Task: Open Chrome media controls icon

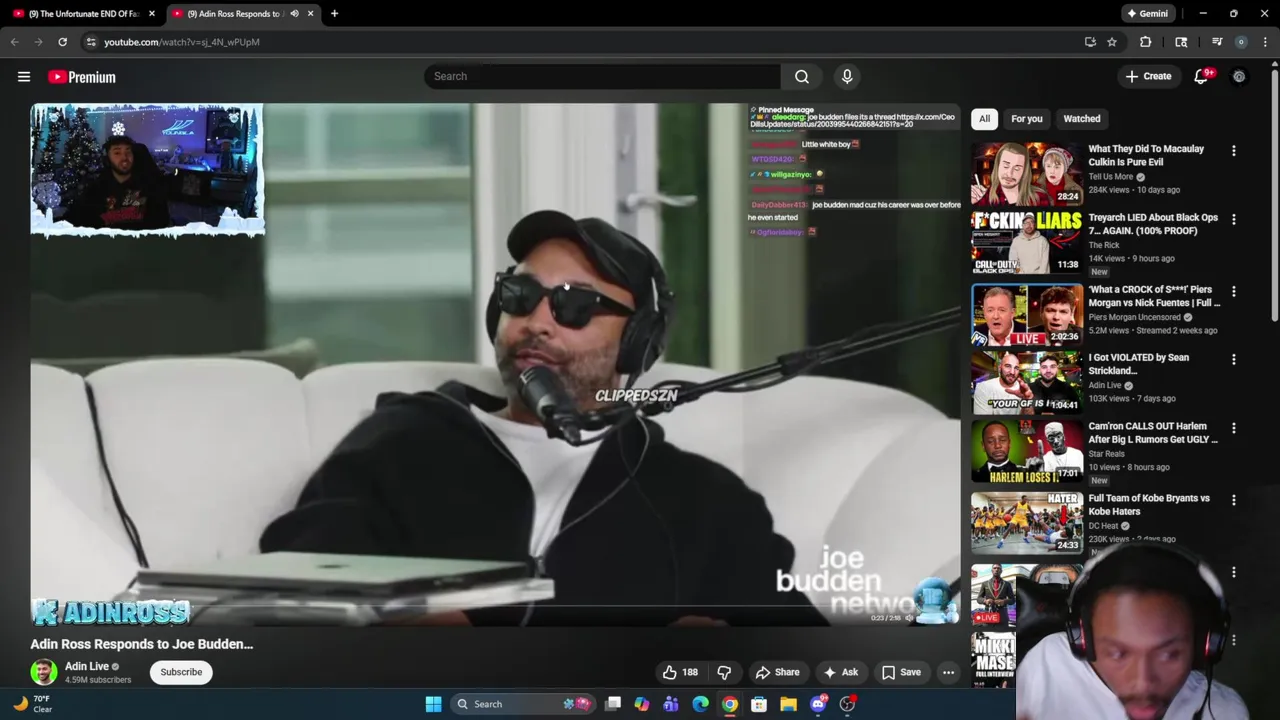Action: 1217,42
